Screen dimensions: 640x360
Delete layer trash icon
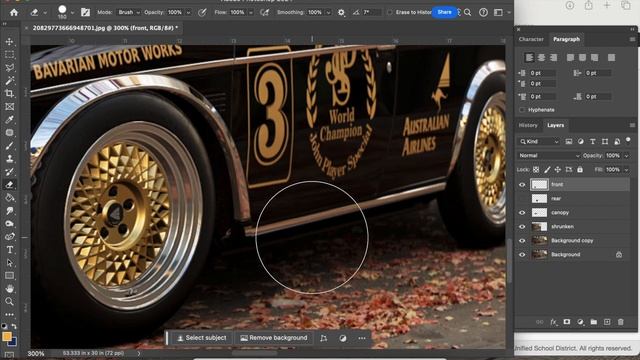click(x=620, y=322)
